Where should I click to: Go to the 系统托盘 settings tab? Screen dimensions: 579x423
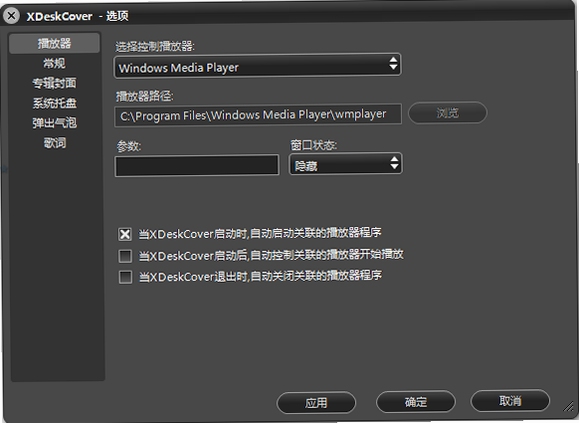(54, 103)
